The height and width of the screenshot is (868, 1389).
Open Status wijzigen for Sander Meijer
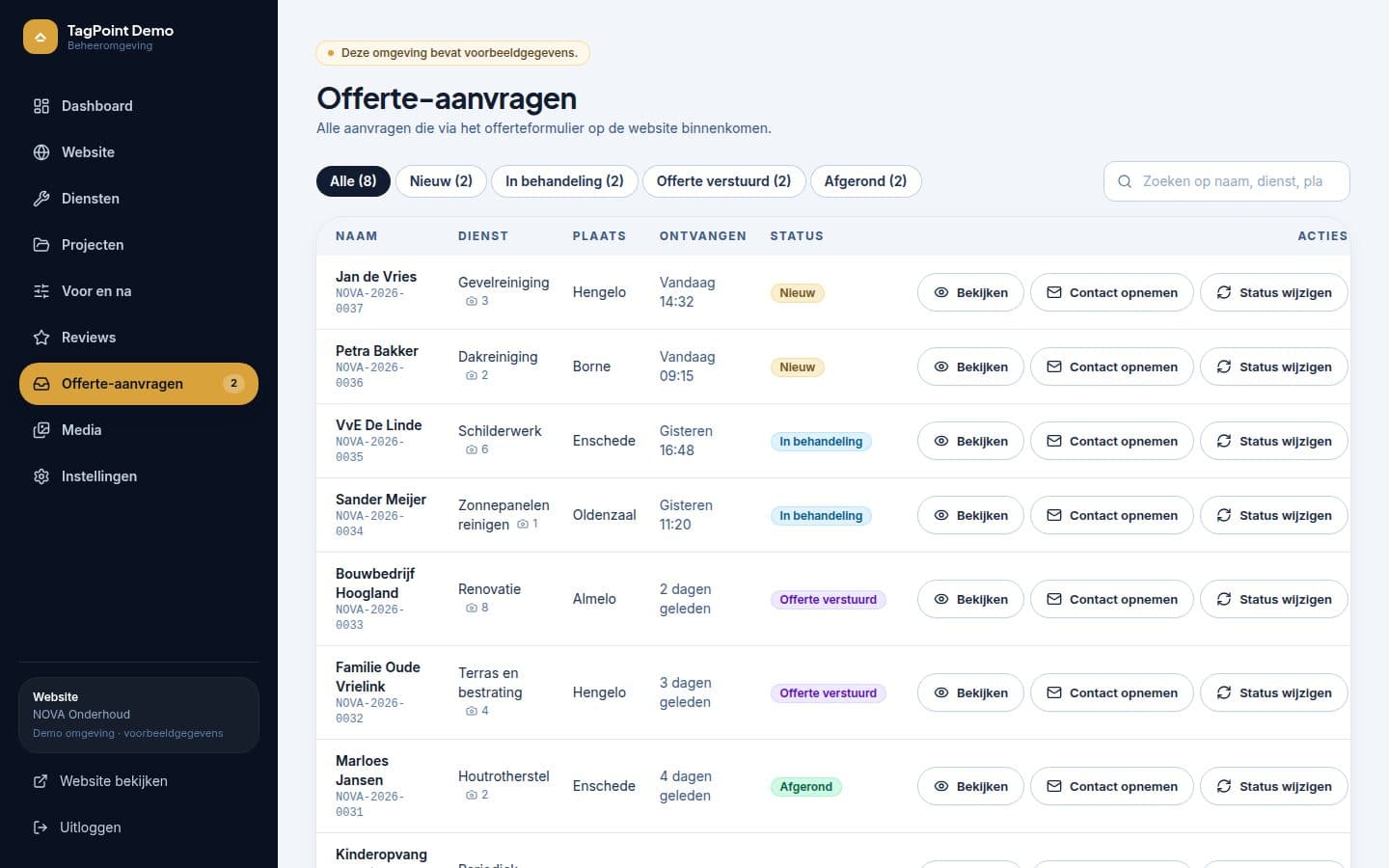point(1273,515)
